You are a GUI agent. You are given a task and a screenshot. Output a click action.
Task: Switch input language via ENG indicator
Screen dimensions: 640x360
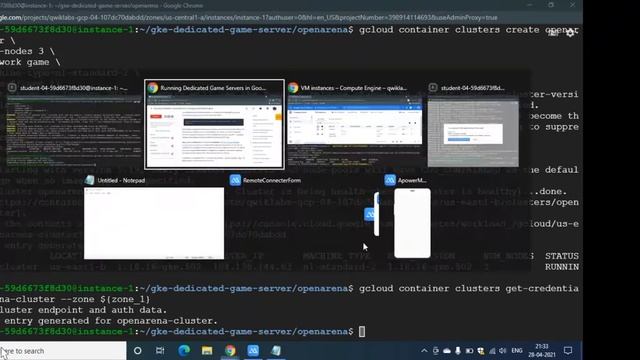point(517,351)
